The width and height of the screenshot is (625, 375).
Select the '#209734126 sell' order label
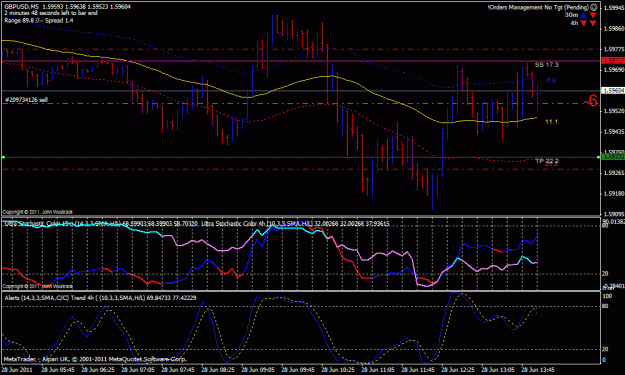click(x=26, y=100)
